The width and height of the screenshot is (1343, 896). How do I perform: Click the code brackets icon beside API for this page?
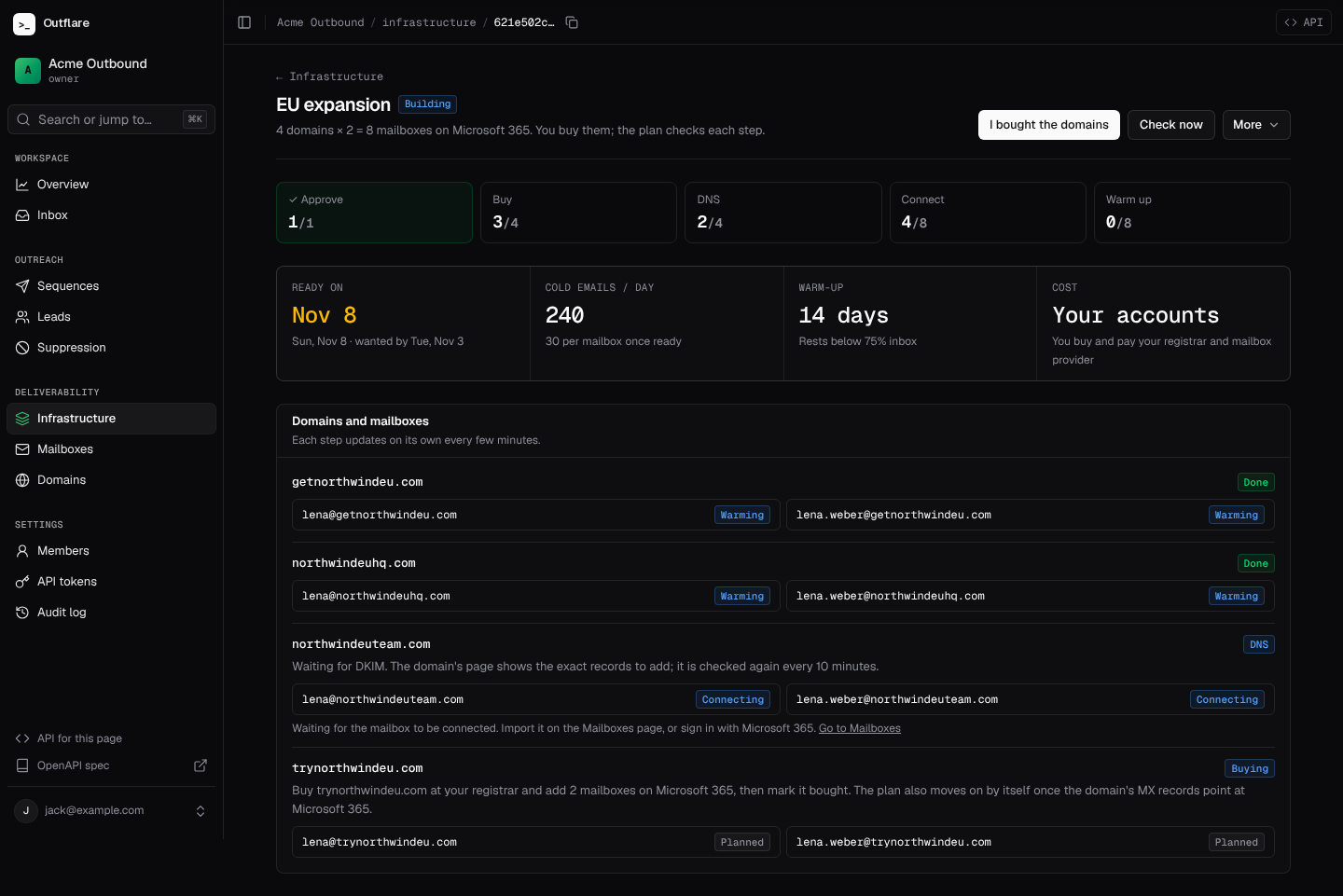point(22,738)
